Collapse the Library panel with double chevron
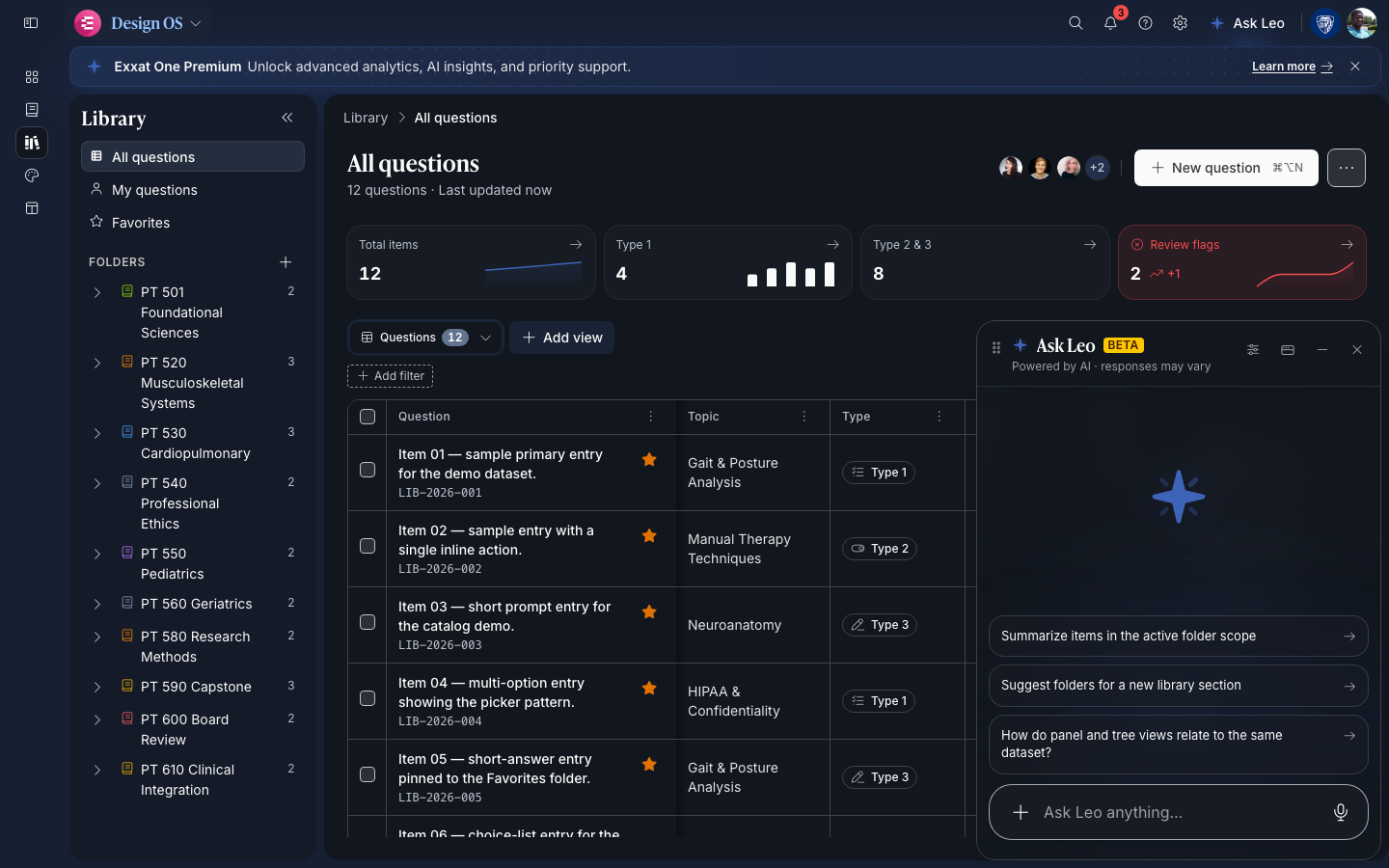Viewport: 1389px width, 868px height. pos(287,118)
